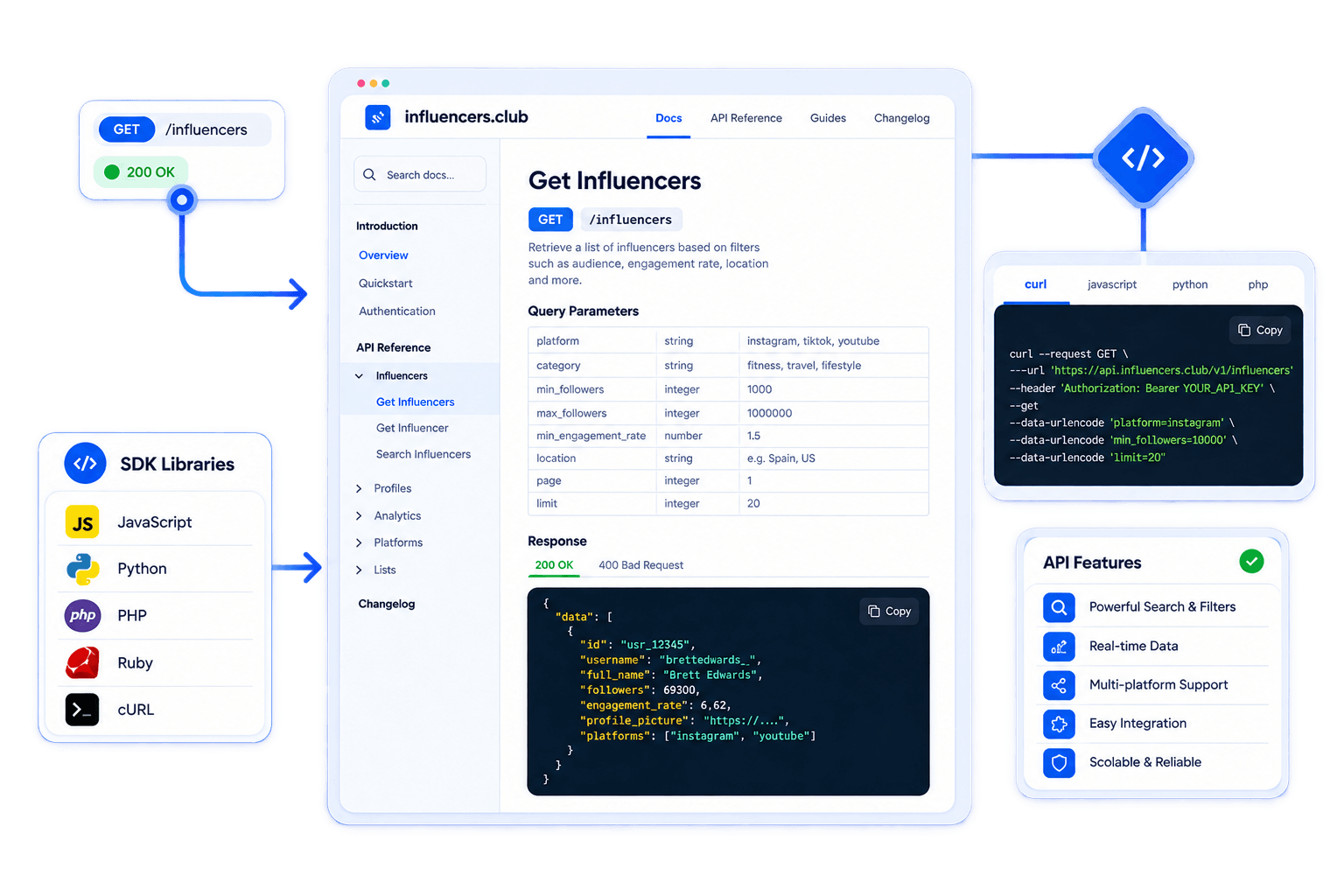The width and height of the screenshot is (1344, 896).
Task: Click the Python logo icon in SDK Libraries
Action: (82, 569)
